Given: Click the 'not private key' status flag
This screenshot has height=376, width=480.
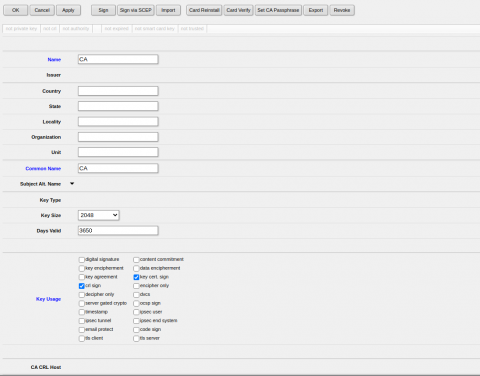Looking at the screenshot, I should pyautogui.click(x=21, y=29).
